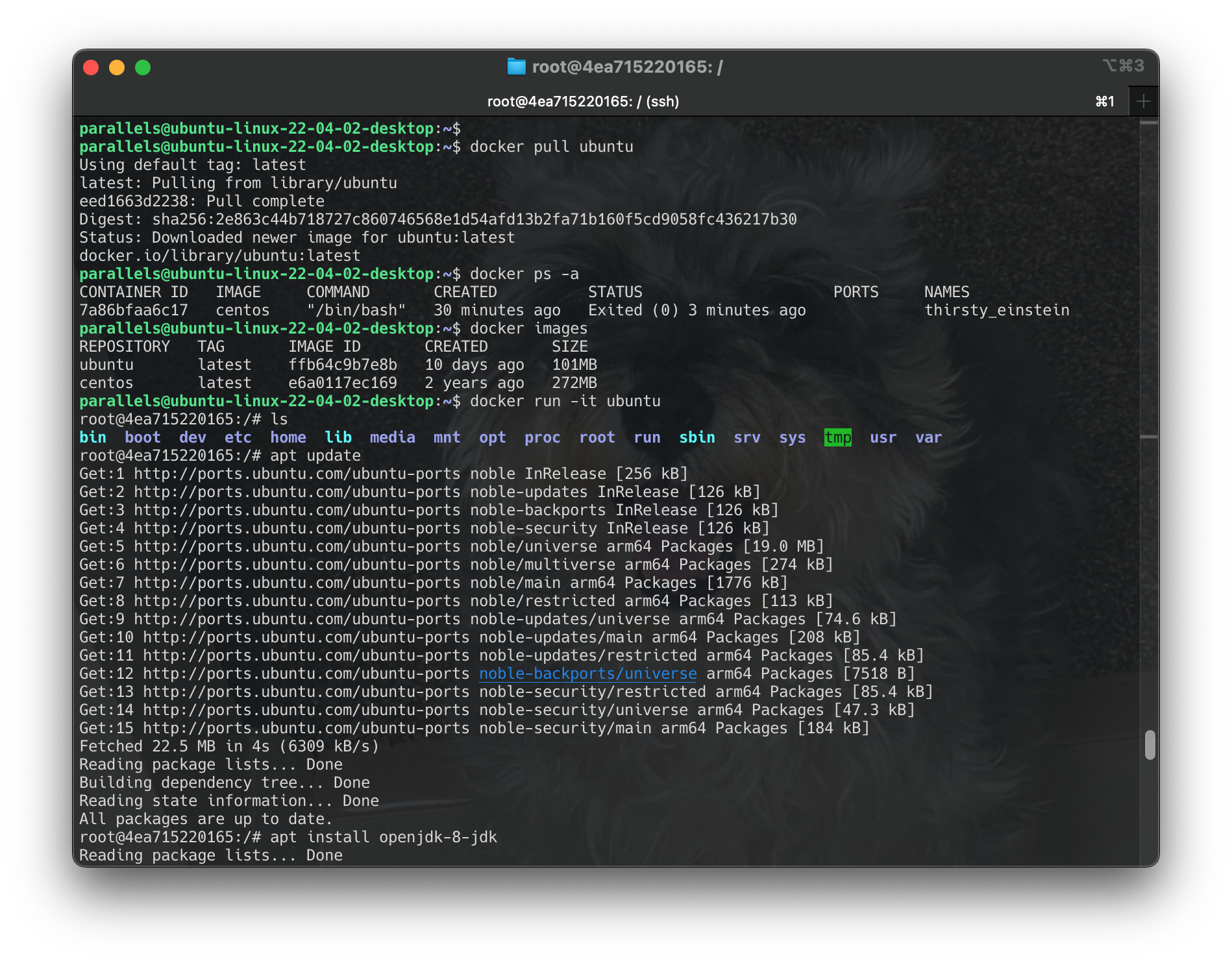
Task: Click 'Building dependency tree... Done' line
Action: pos(225,783)
